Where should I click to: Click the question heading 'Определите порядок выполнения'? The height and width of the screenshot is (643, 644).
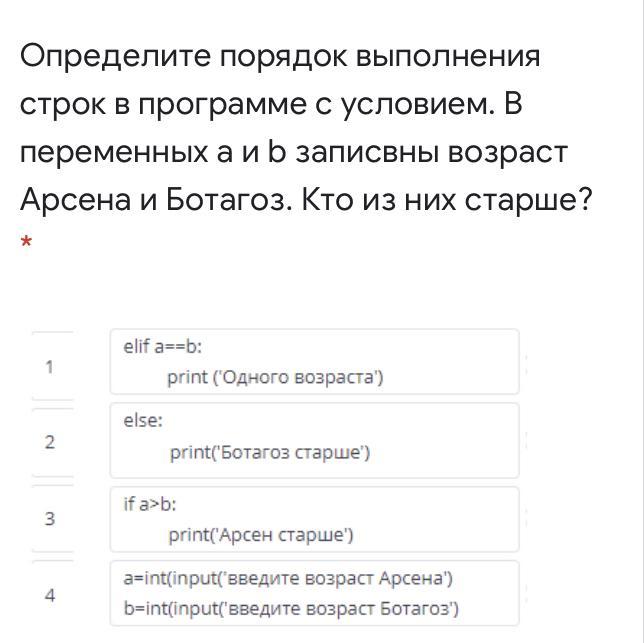(280, 57)
